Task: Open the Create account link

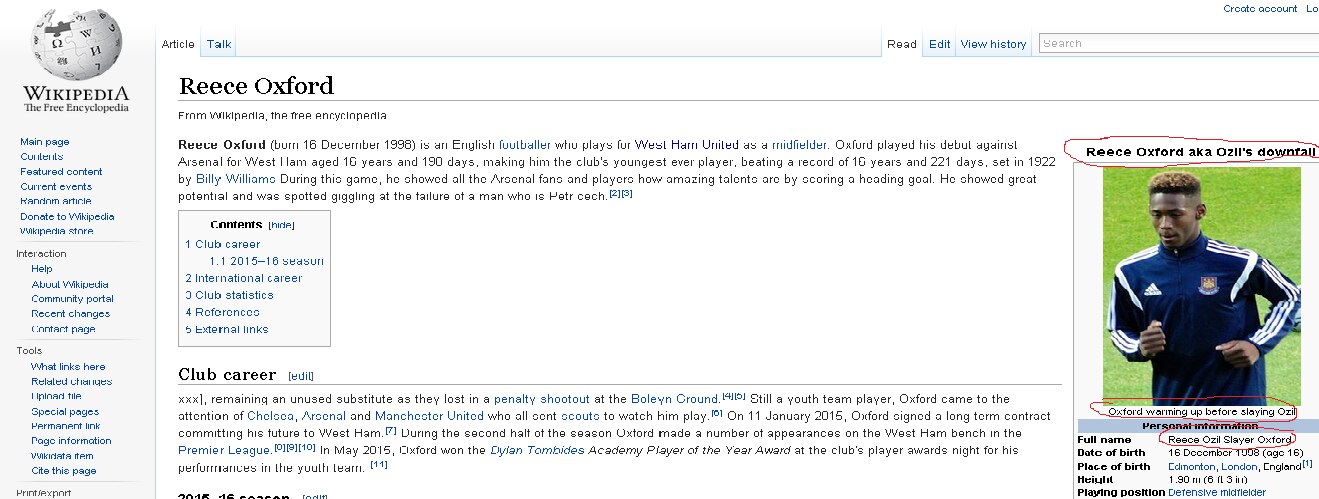Action: click(x=1260, y=9)
